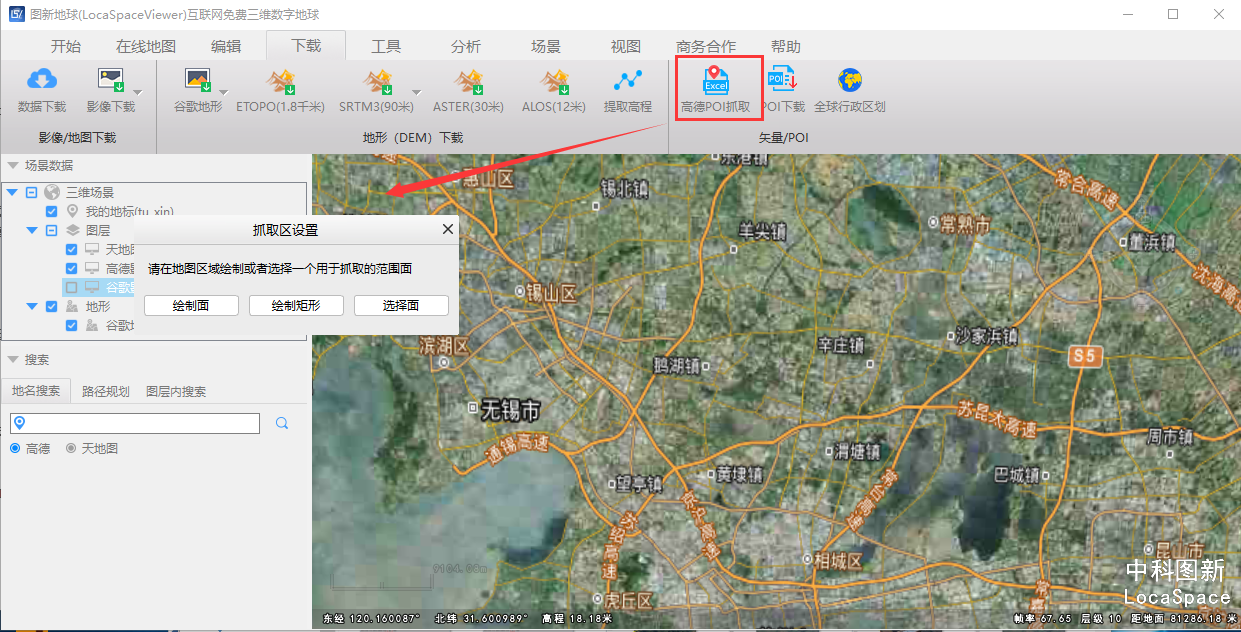Toggle the 图层 tri-state checkbox
Viewport: 1241px width, 632px height.
click(x=52, y=230)
